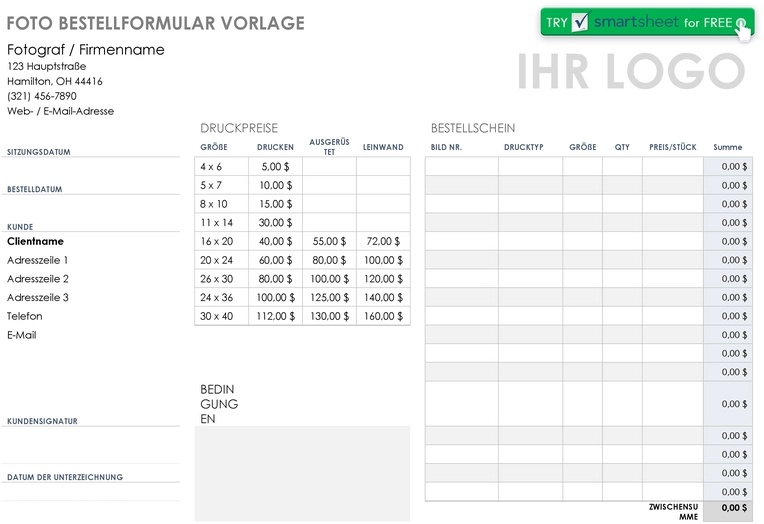Click the 55,00 $ Ausgerüstet price cell

click(x=329, y=241)
